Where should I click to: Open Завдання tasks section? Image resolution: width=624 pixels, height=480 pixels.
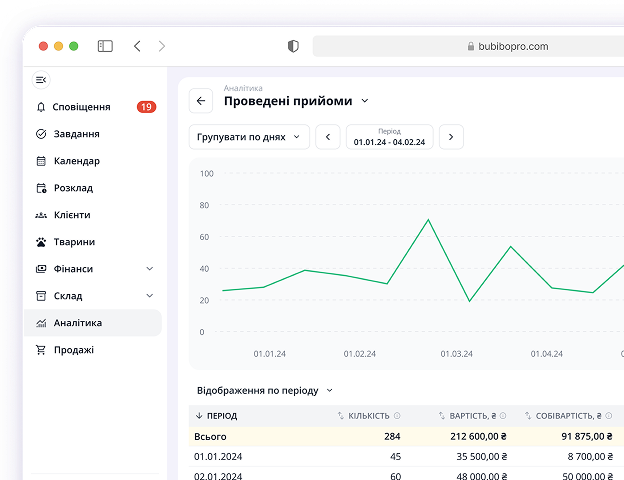(x=76, y=134)
